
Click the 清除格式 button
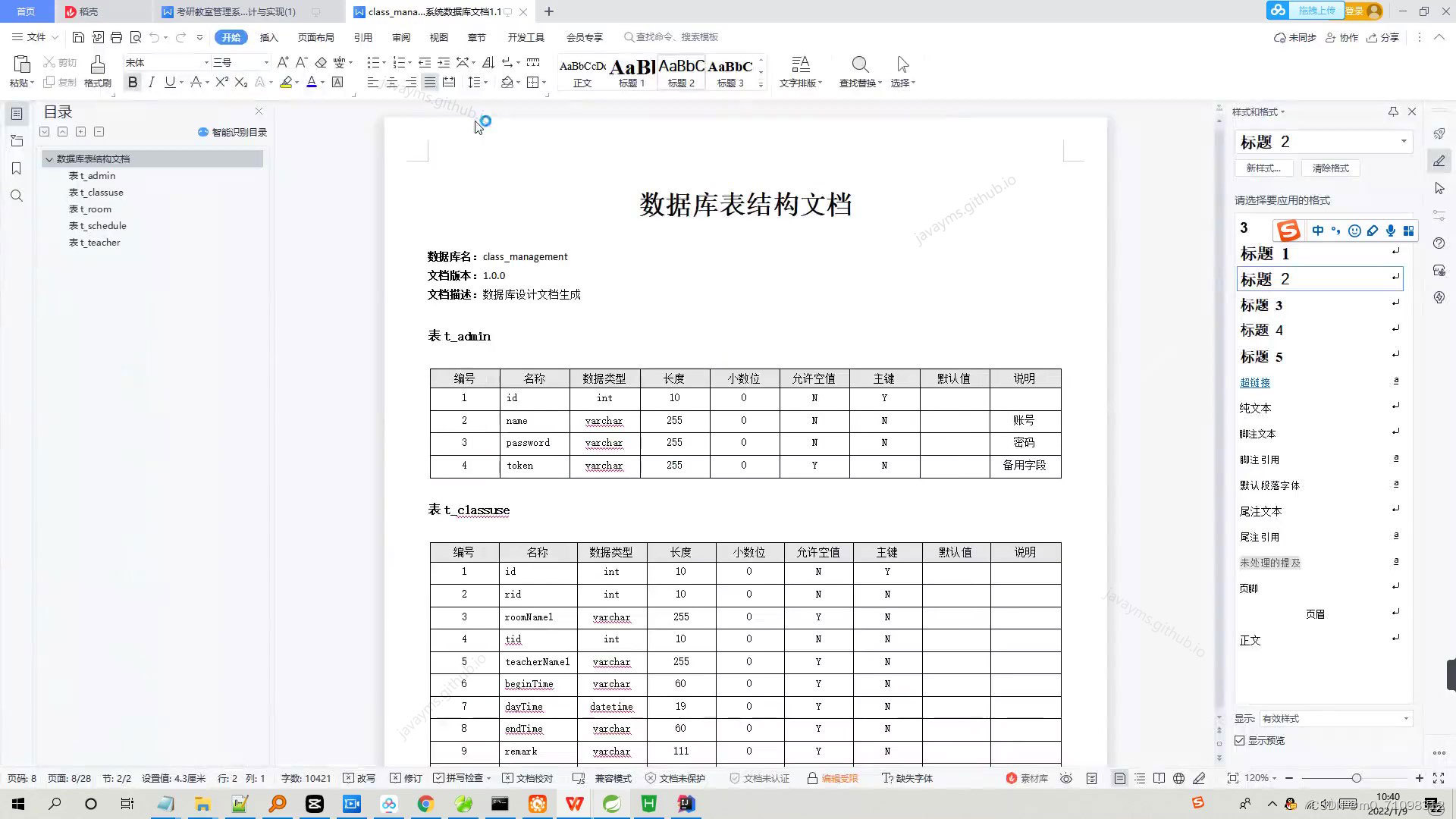[1331, 168]
